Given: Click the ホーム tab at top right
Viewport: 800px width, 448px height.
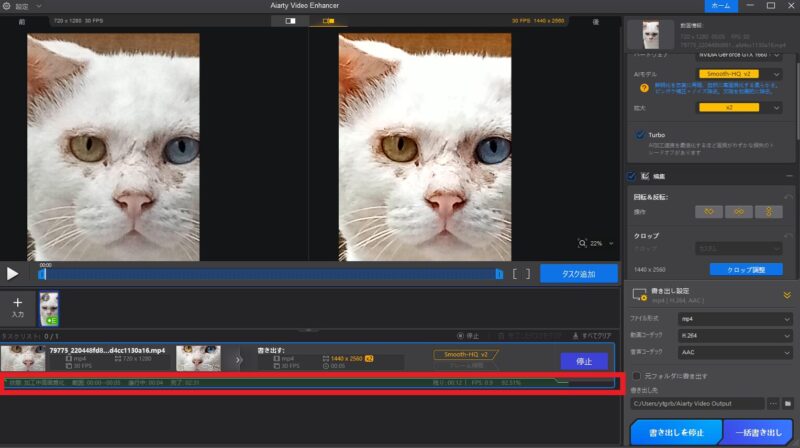Looking at the screenshot, I should pos(719,6).
